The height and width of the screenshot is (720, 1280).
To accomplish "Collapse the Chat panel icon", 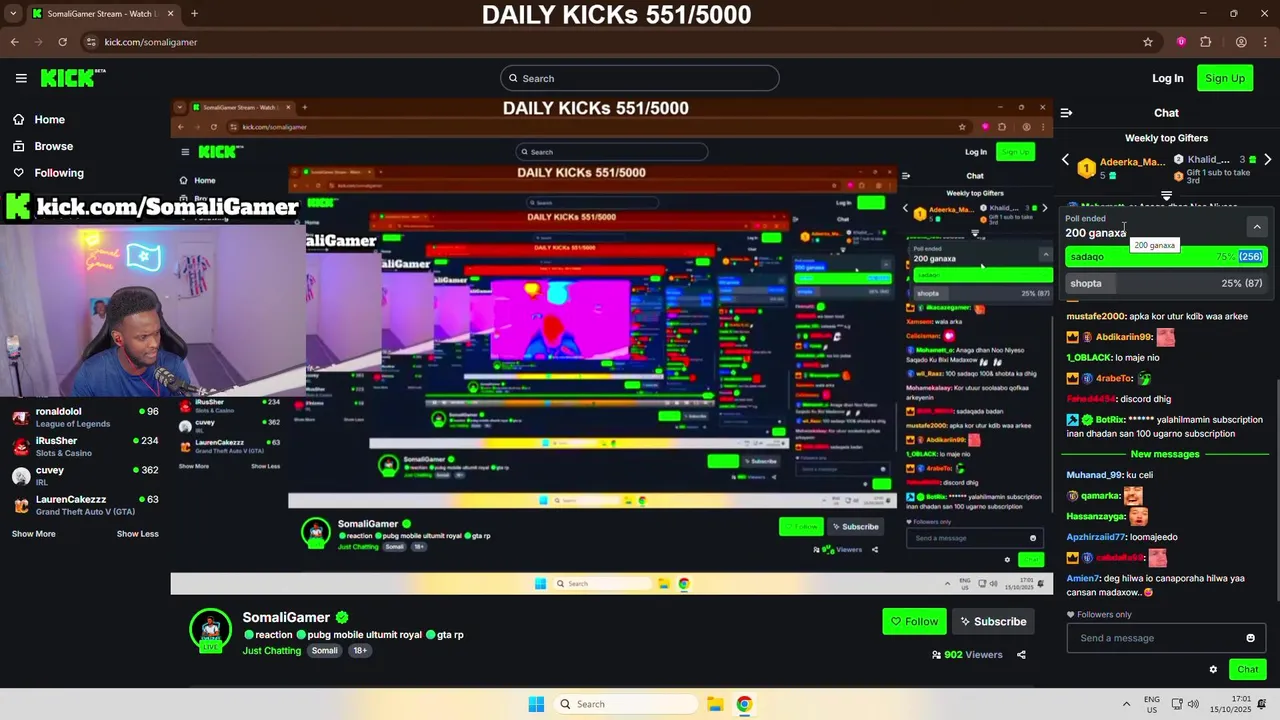I will (x=1066, y=113).
